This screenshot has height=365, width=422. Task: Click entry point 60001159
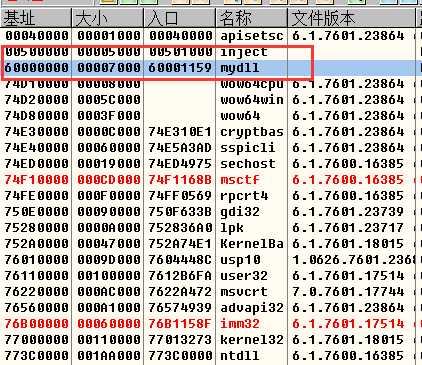(x=180, y=68)
